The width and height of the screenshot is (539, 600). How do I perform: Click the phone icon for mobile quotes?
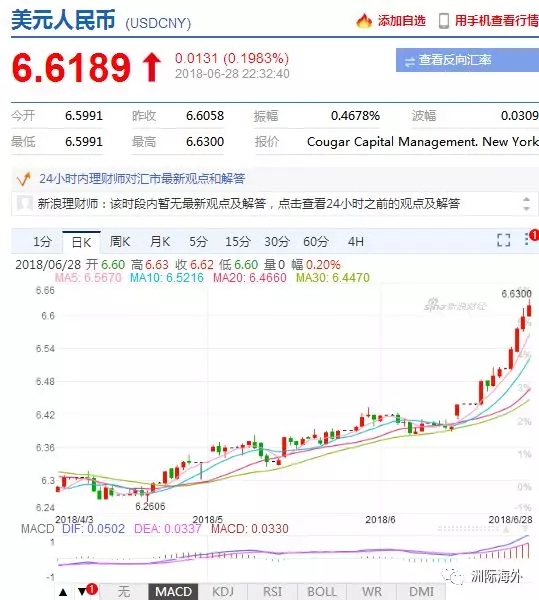444,21
